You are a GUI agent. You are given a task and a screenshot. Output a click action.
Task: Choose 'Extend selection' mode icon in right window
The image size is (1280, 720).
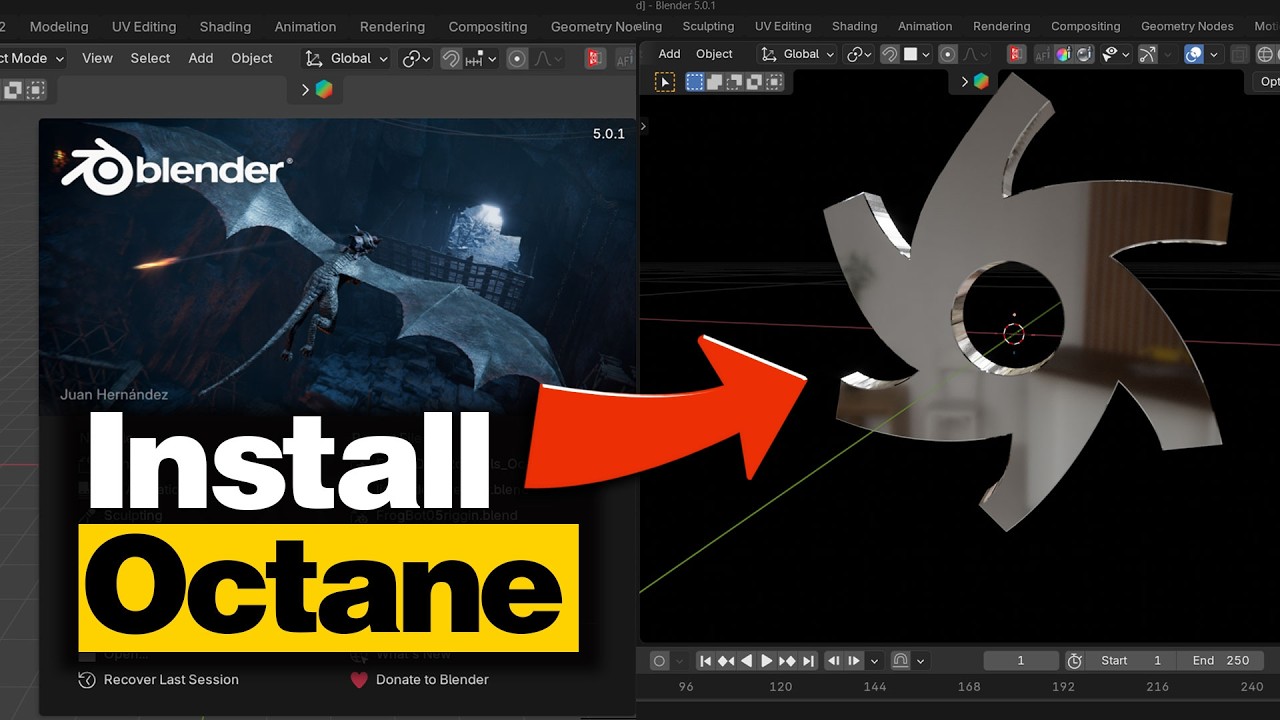click(714, 82)
